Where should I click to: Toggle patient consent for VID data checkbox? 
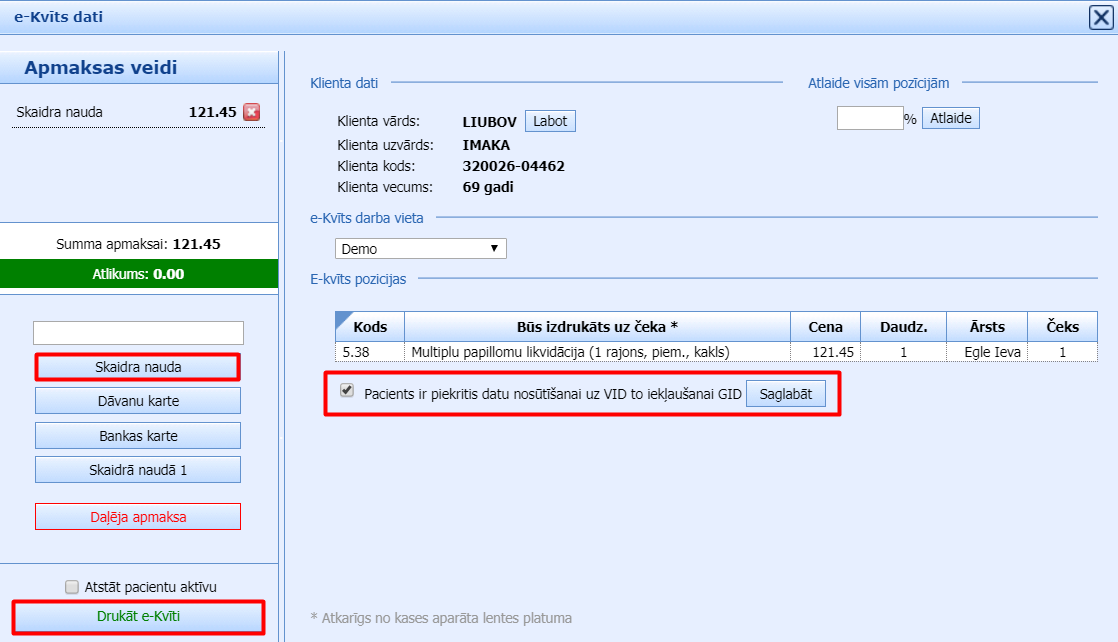(x=347, y=391)
